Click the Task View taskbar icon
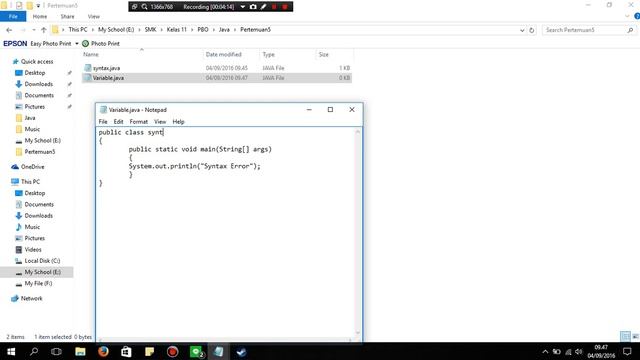 [x=56, y=351]
